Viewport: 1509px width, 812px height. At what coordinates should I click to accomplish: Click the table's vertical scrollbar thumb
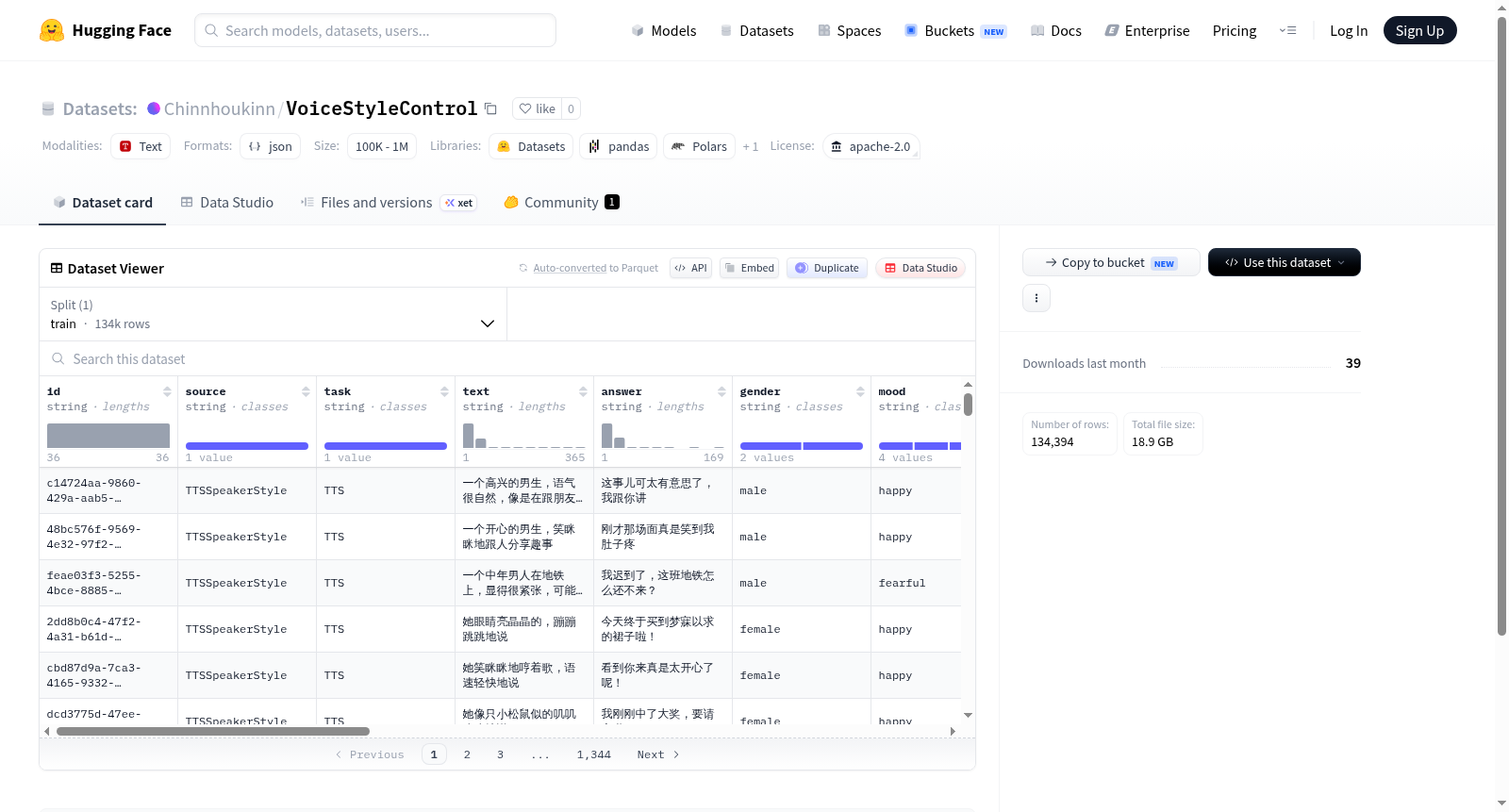tap(968, 405)
